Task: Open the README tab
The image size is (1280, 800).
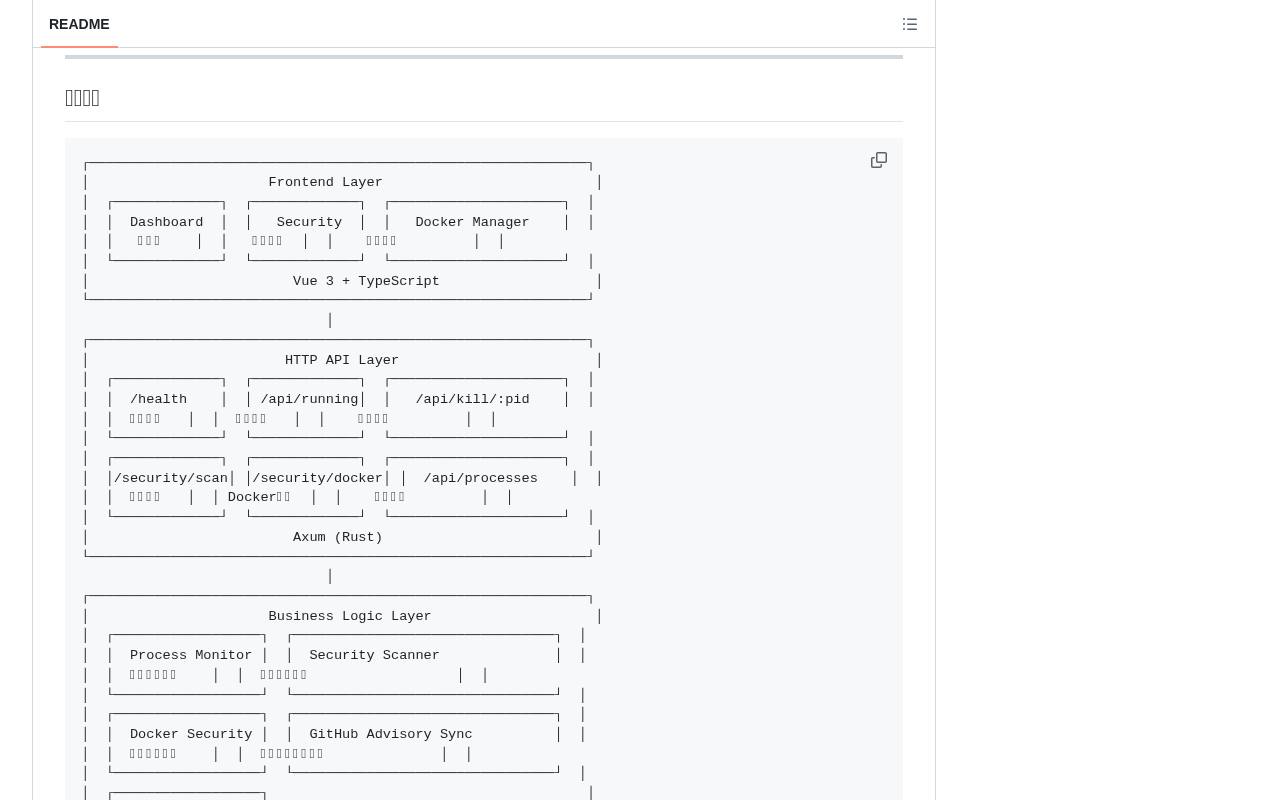Action: [x=79, y=24]
